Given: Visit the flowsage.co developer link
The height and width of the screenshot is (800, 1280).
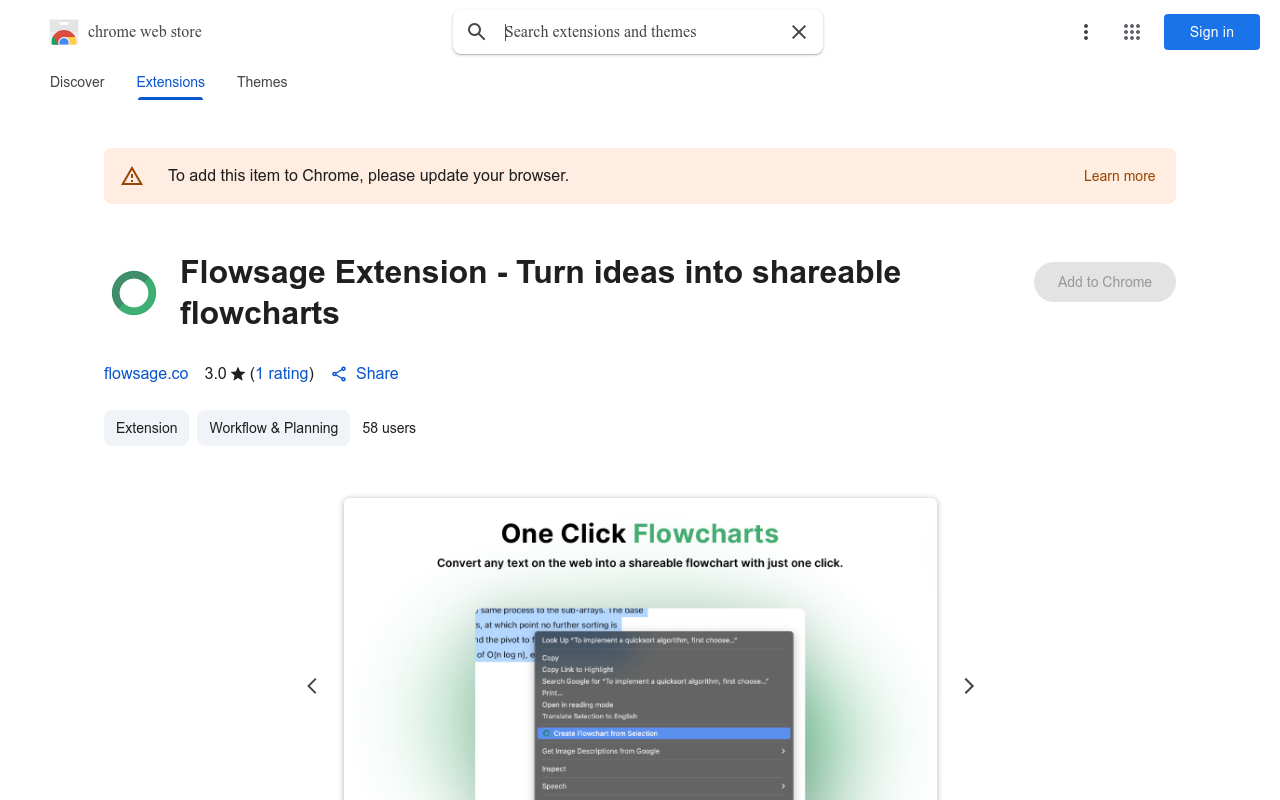Looking at the screenshot, I should tap(146, 373).
